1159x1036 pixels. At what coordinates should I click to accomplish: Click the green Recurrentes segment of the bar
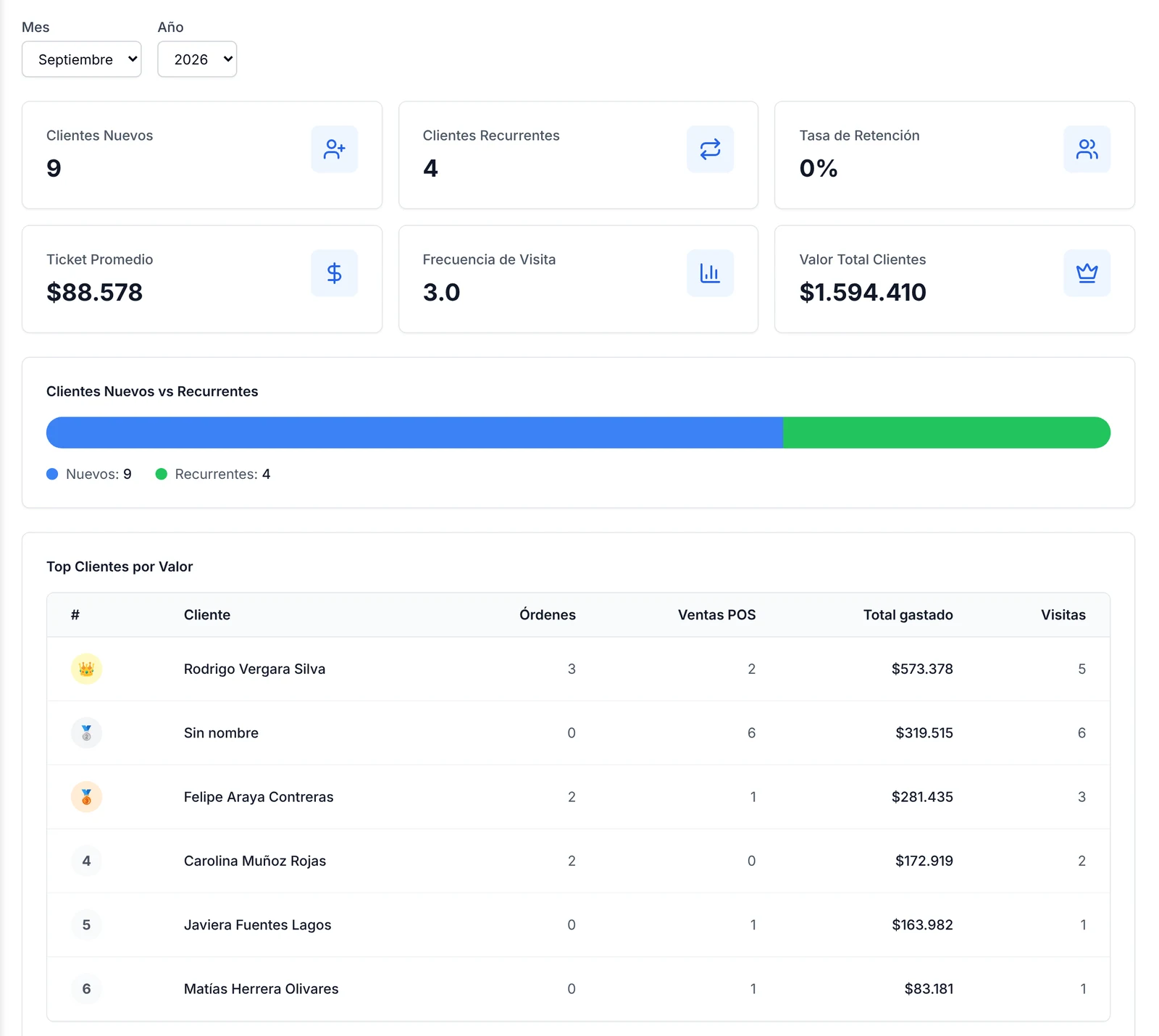947,433
